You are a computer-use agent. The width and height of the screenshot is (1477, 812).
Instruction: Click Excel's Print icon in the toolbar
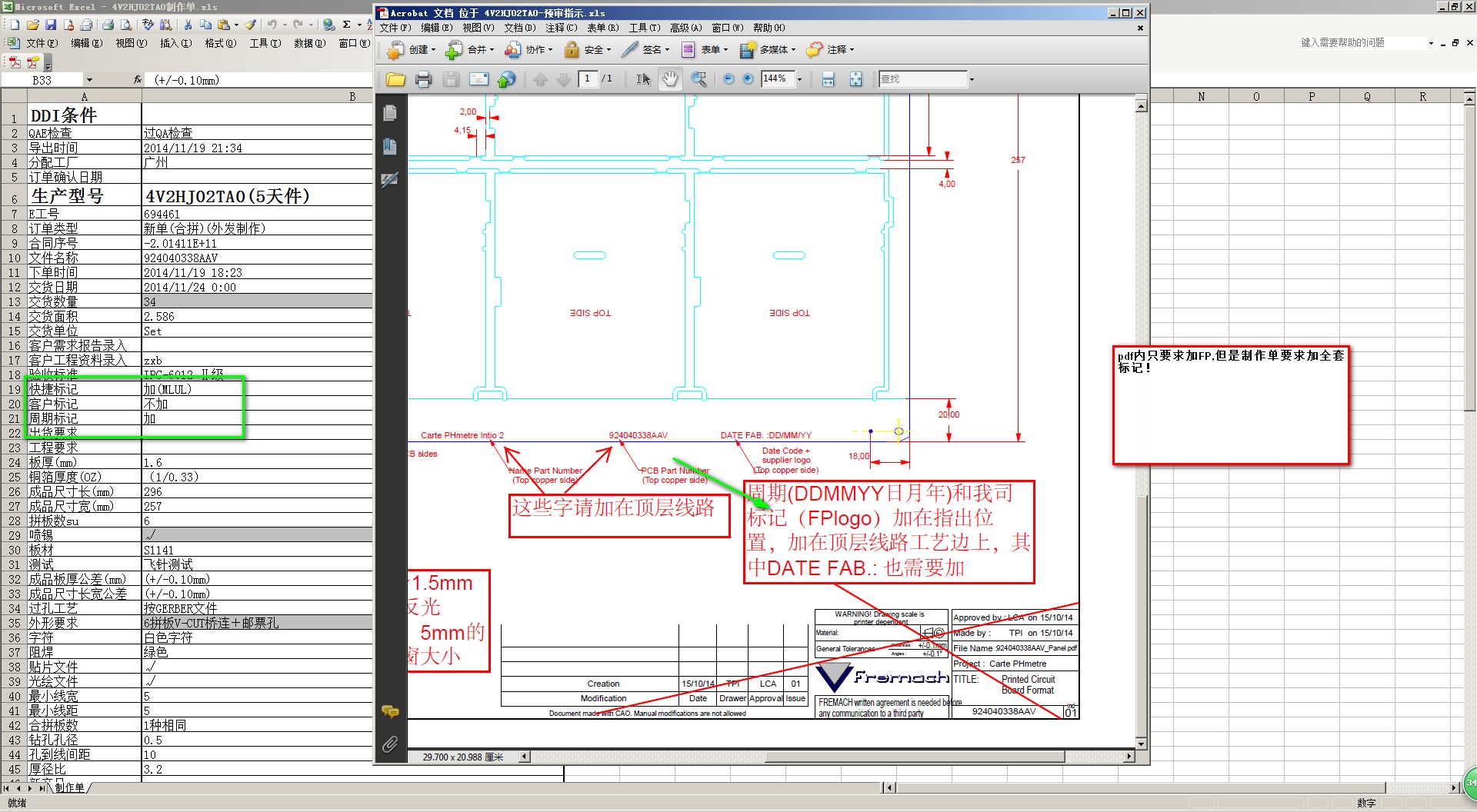(108, 25)
